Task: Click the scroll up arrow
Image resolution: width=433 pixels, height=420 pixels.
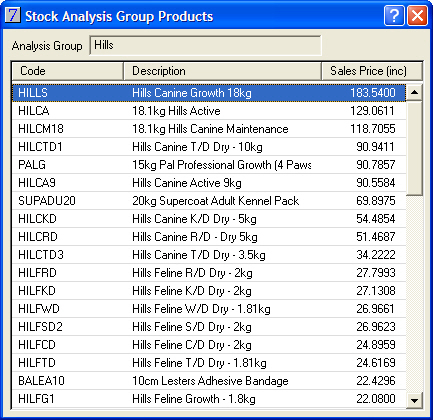Action: coord(414,92)
